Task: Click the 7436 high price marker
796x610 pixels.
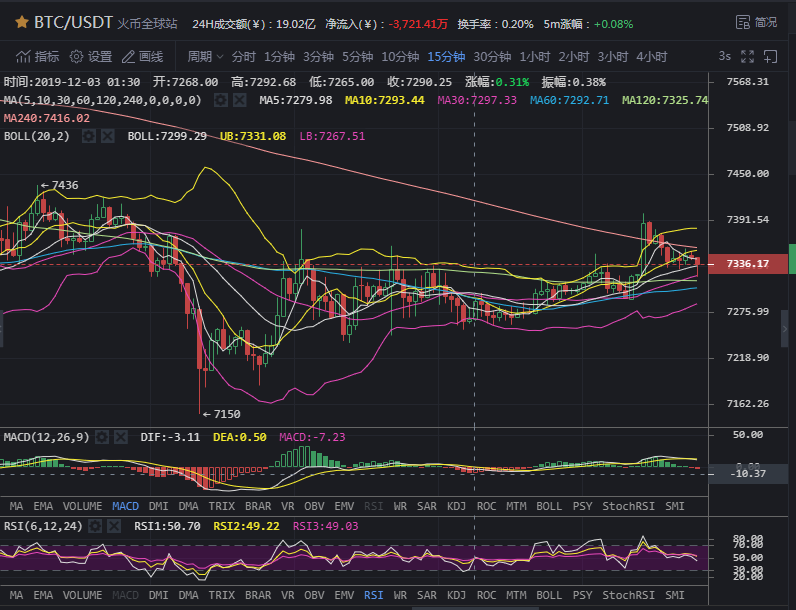Action: tap(59, 185)
